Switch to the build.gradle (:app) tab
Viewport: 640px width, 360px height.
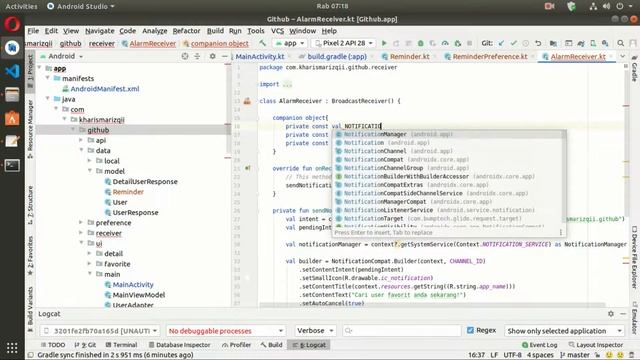[x=337, y=57]
